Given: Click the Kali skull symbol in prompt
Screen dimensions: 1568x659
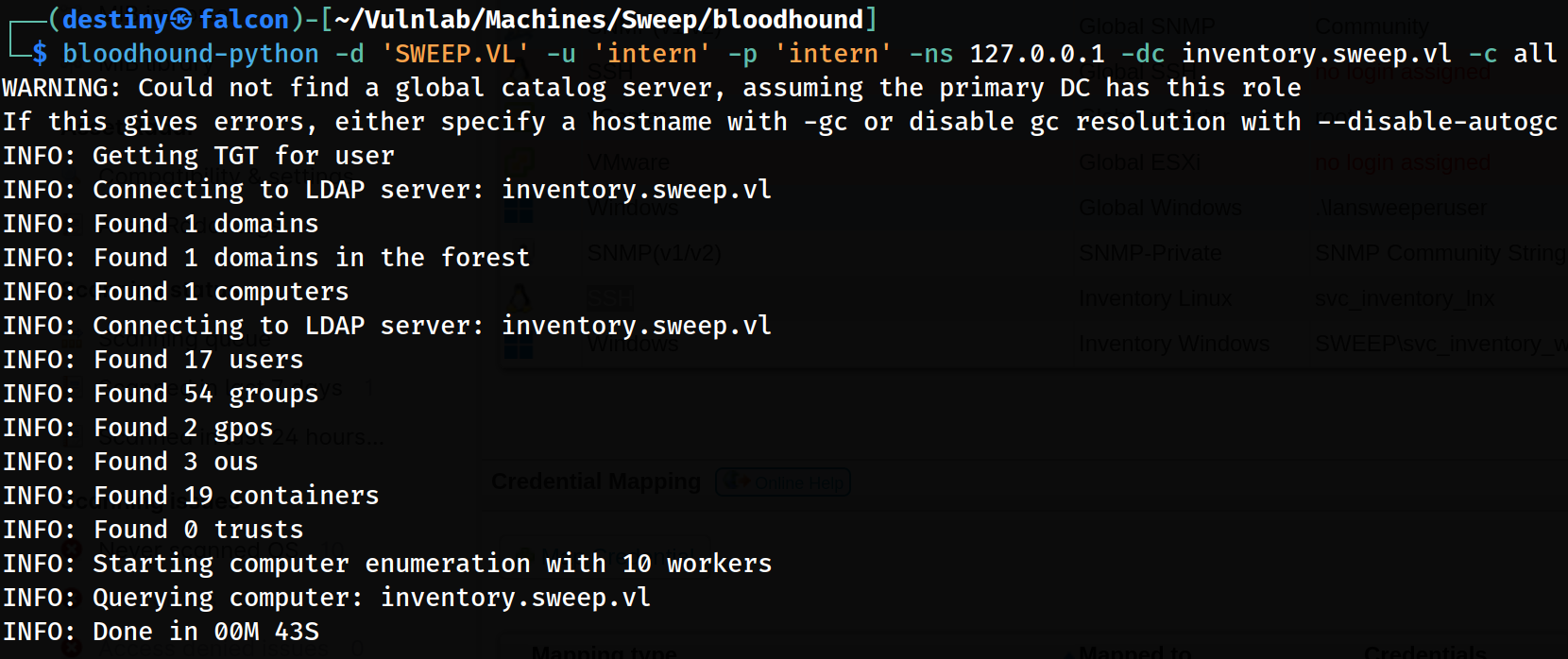Looking at the screenshot, I should point(181,19).
